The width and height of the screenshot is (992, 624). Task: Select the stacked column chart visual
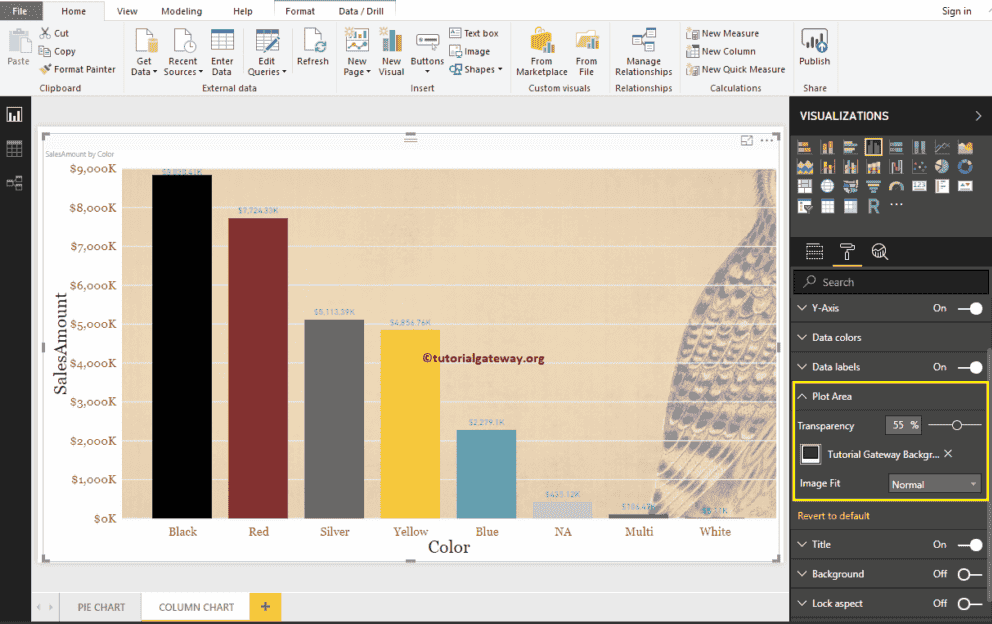pos(828,147)
